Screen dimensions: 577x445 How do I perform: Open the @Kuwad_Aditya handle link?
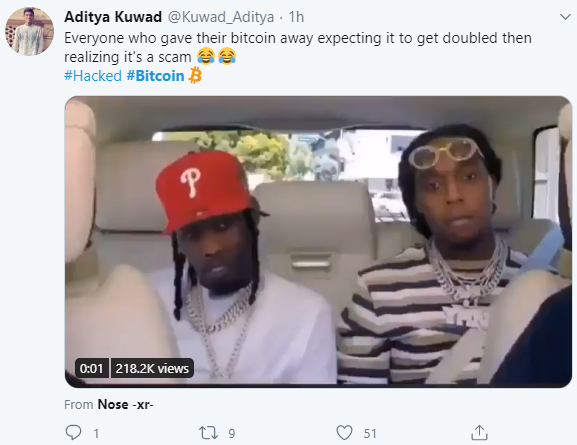click(x=221, y=17)
